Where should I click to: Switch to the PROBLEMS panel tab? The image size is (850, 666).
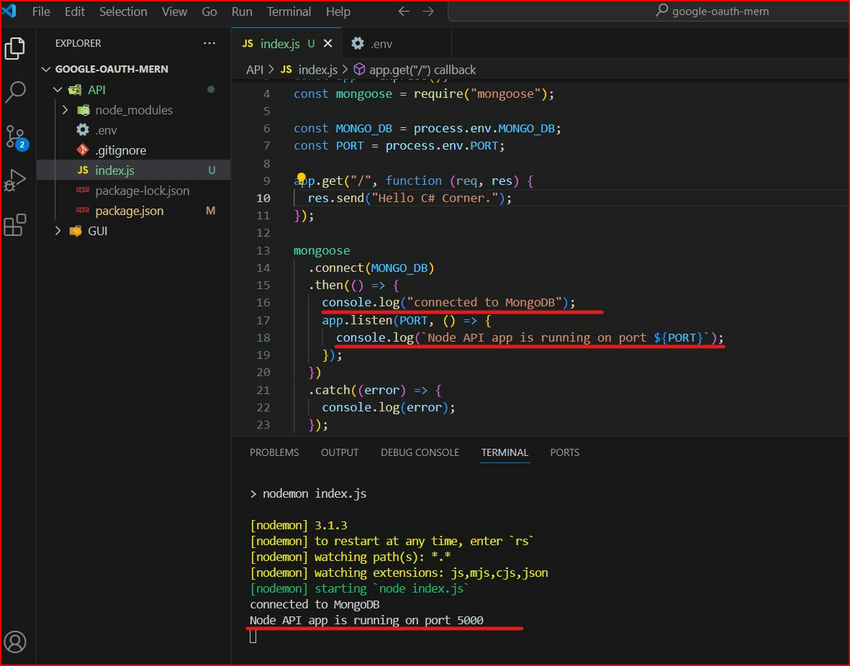pyautogui.click(x=274, y=453)
